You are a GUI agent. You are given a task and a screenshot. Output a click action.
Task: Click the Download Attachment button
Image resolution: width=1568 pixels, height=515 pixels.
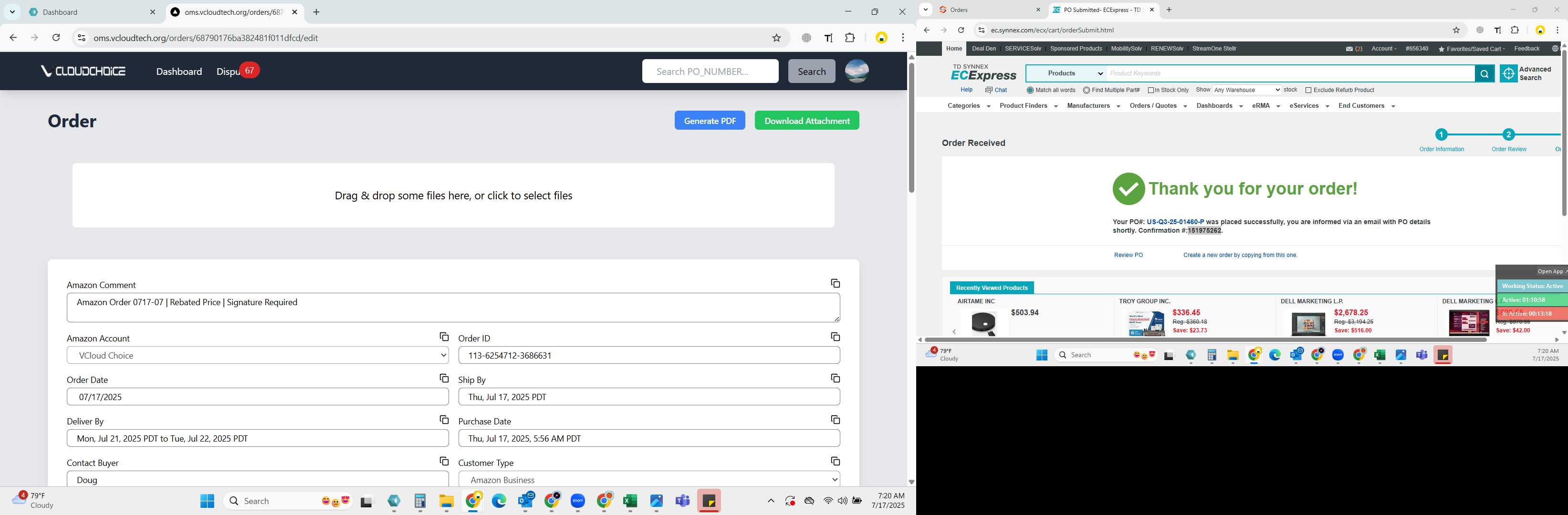pos(806,120)
